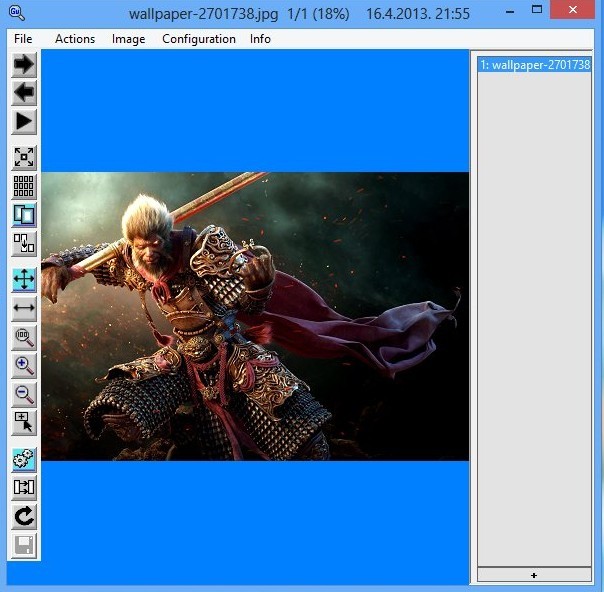Image resolution: width=604 pixels, height=592 pixels.
Task: Activate zoom-to-selection cursor icon
Action: coord(24,423)
